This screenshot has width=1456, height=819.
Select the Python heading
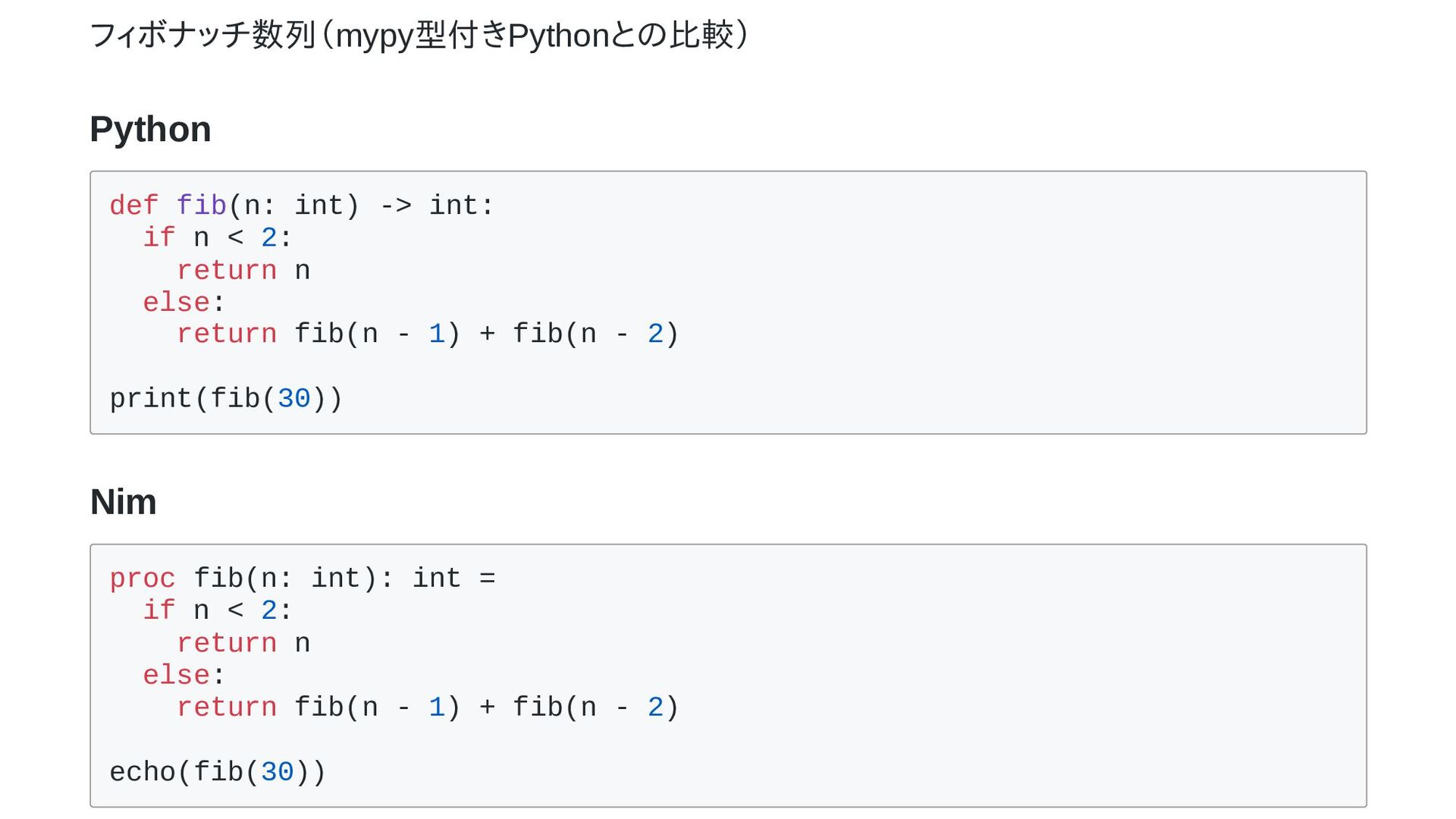(150, 129)
